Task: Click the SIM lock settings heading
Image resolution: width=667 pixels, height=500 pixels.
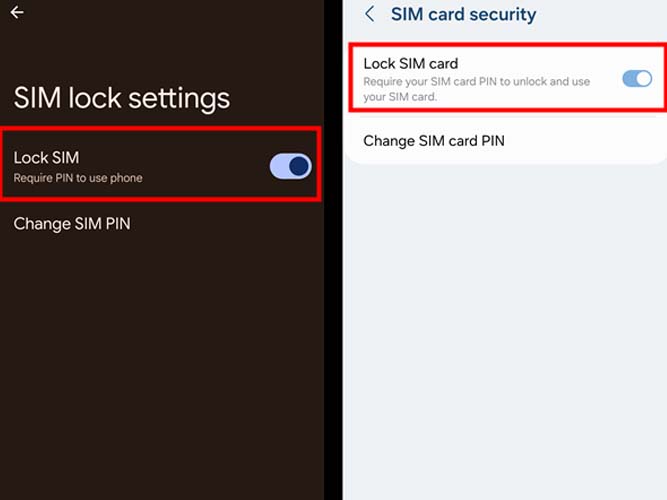Action: click(x=122, y=98)
